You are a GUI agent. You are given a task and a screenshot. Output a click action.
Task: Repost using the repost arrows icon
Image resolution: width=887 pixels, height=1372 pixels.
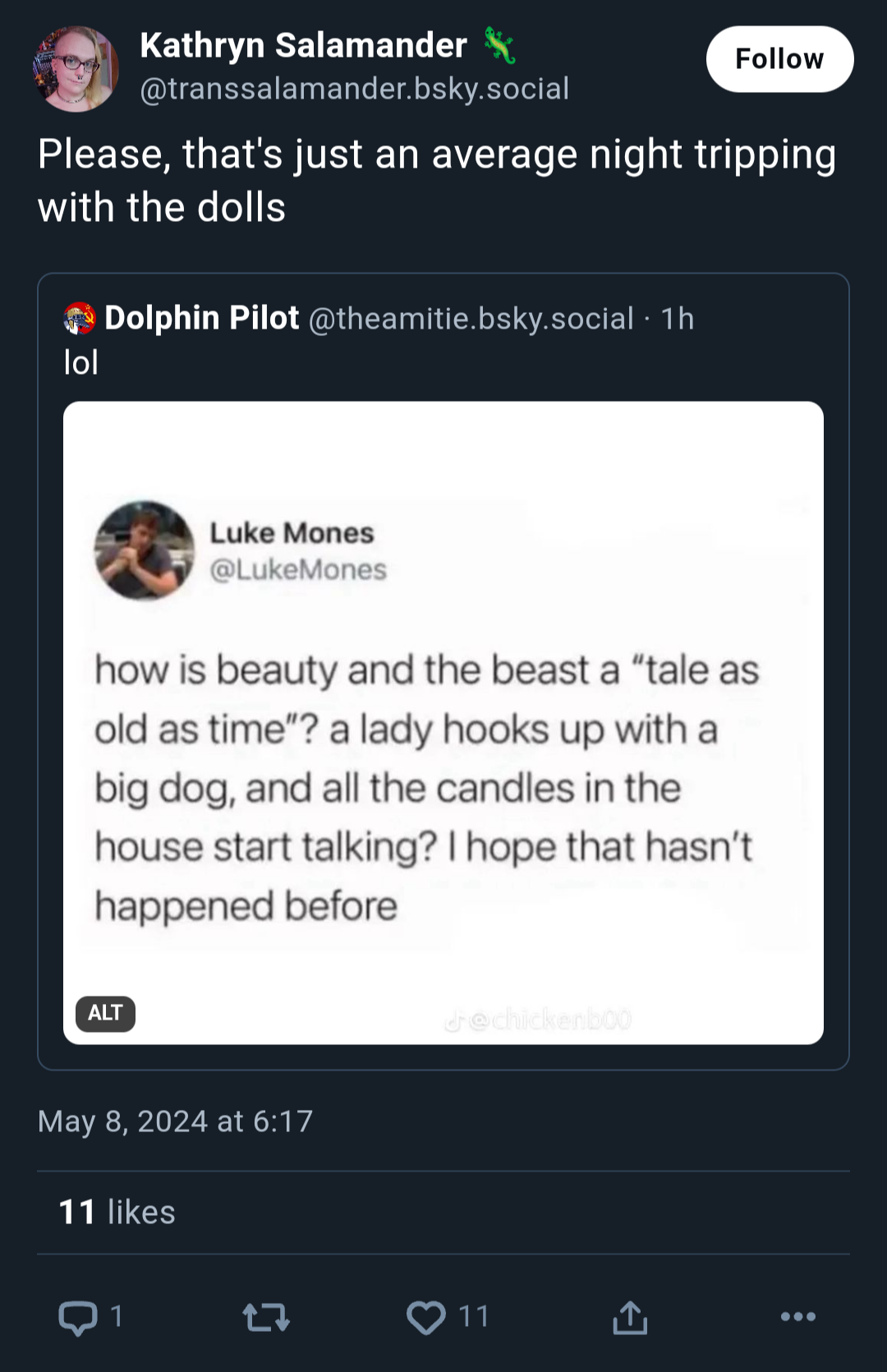[x=266, y=1318]
